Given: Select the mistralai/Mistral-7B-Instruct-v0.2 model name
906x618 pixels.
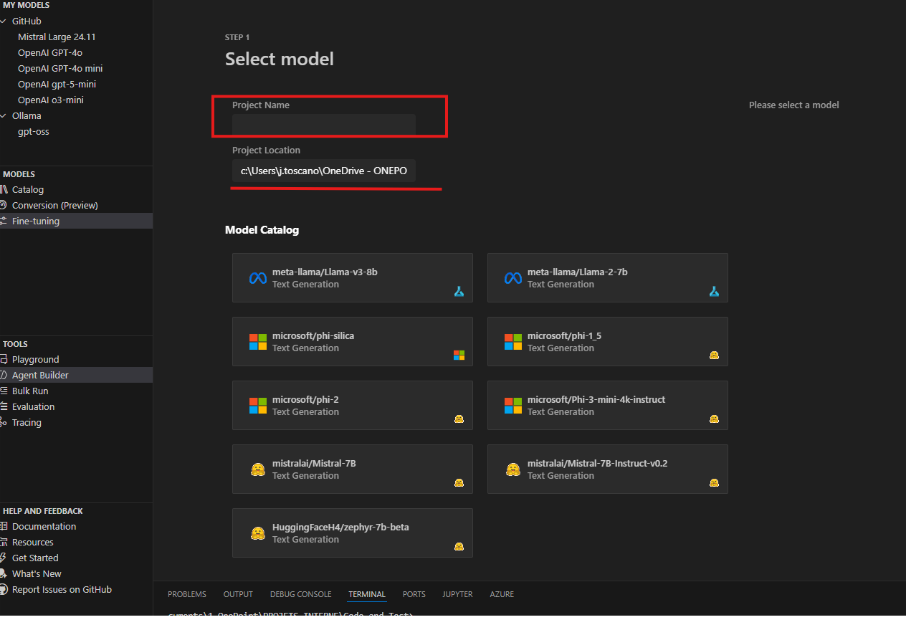Looking at the screenshot, I should click(597, 464).
